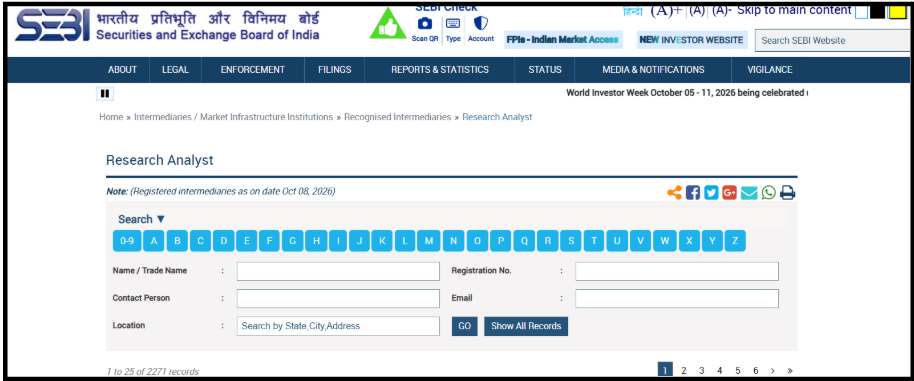This screenshot has height=381, width=914.
Task: Open the ENFORCEMENT menu
Action: click(252, 70)
